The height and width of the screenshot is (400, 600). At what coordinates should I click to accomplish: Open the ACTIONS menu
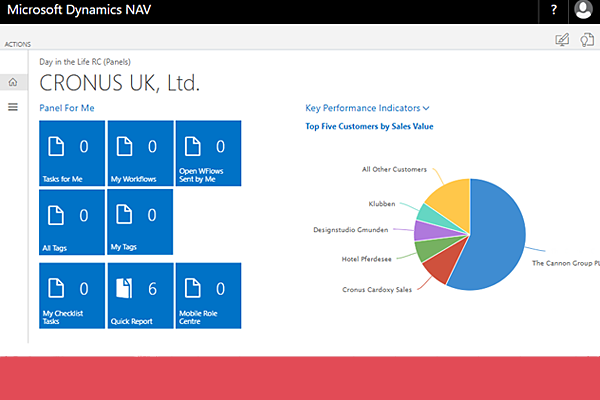click(x=18, y=44)
